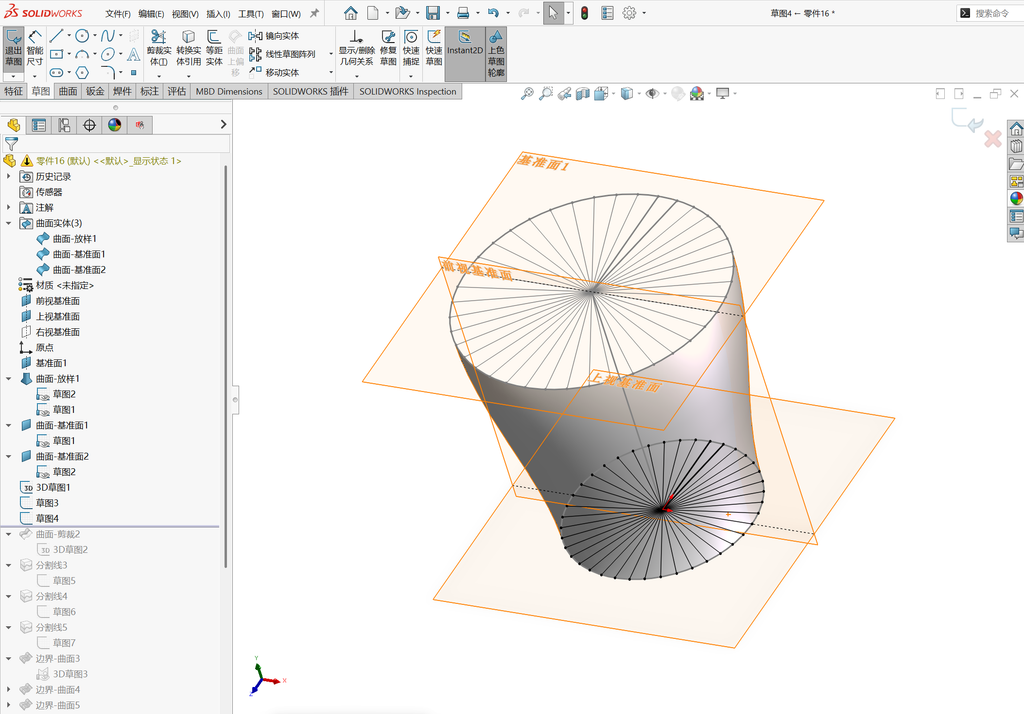Click the Zoom to Fit magnifier icon
Viewport: 1024px width, 714px height.
pos(527,93)
